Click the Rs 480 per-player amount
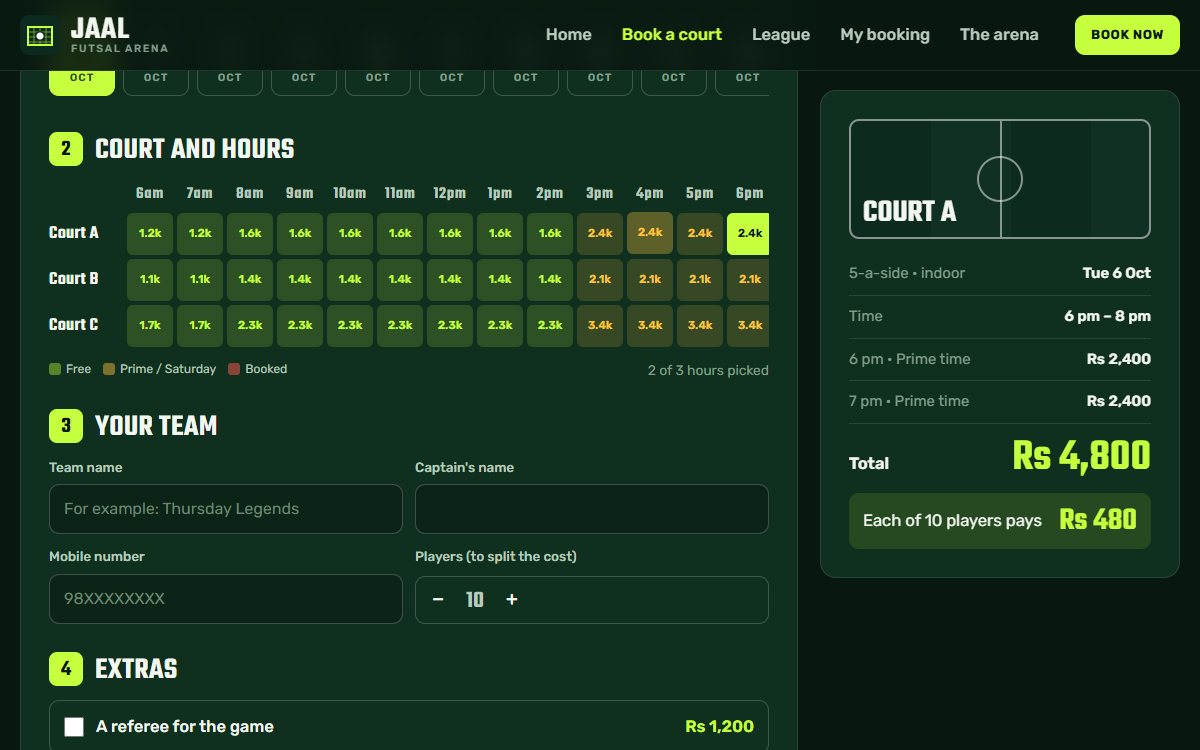Image resolution: width=1200 pixels, height=750 pixels. (1098, 520)
